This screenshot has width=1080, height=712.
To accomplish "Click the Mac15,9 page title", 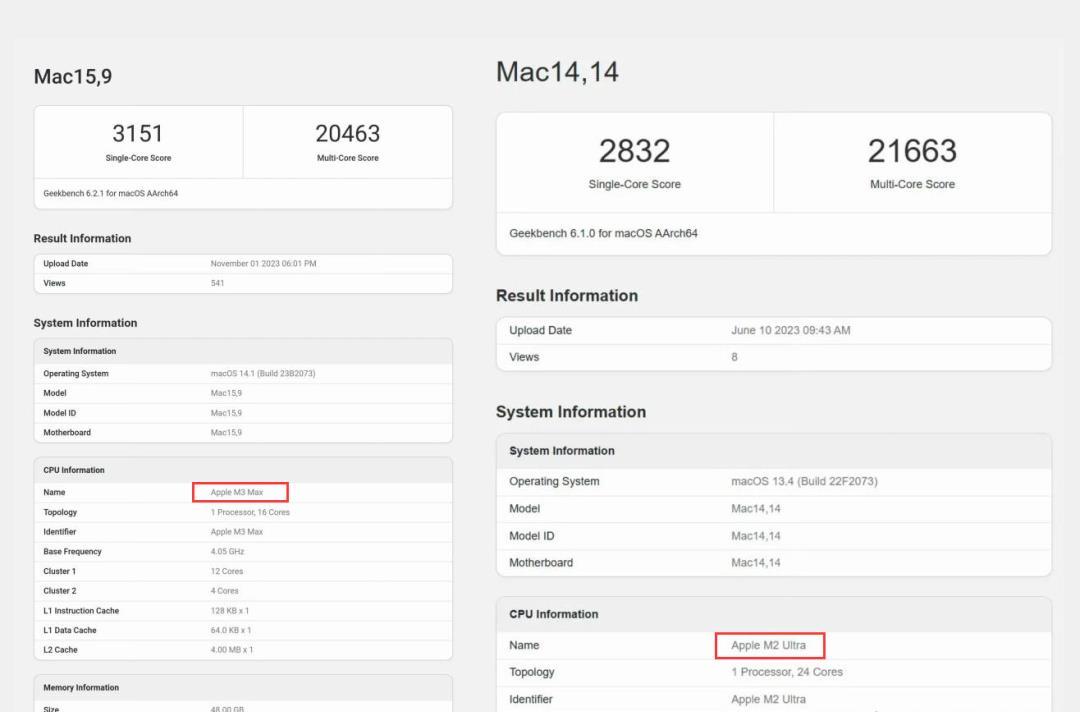I will tap(72, 76).
